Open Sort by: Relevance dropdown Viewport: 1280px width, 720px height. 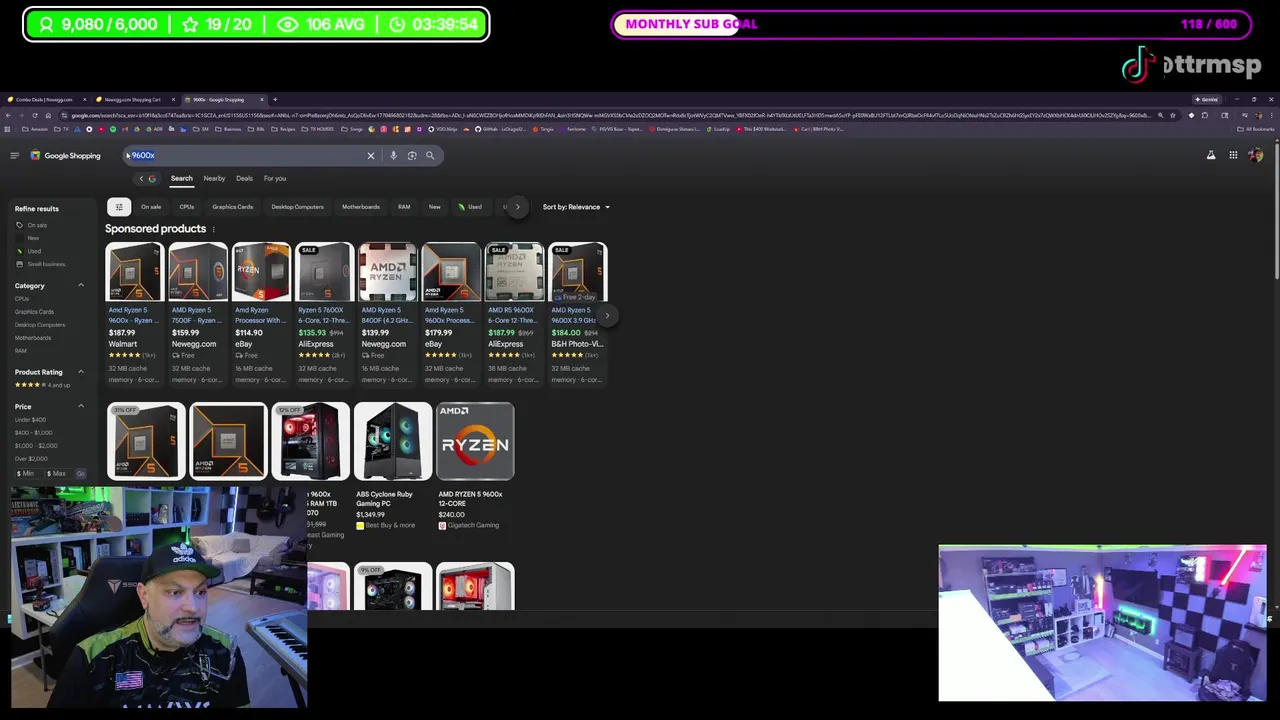[576, 207]
